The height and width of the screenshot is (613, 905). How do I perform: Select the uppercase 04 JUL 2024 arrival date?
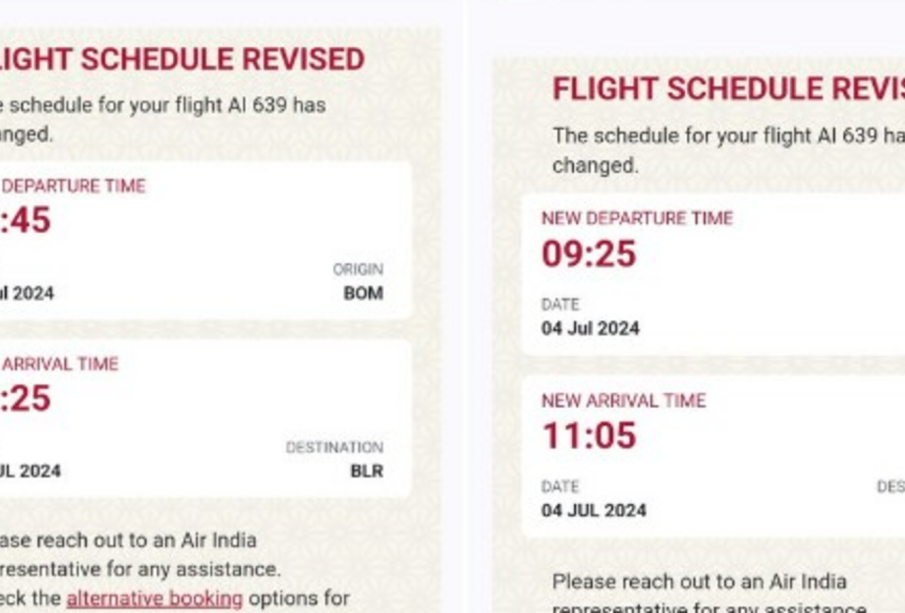coord(594,511)
